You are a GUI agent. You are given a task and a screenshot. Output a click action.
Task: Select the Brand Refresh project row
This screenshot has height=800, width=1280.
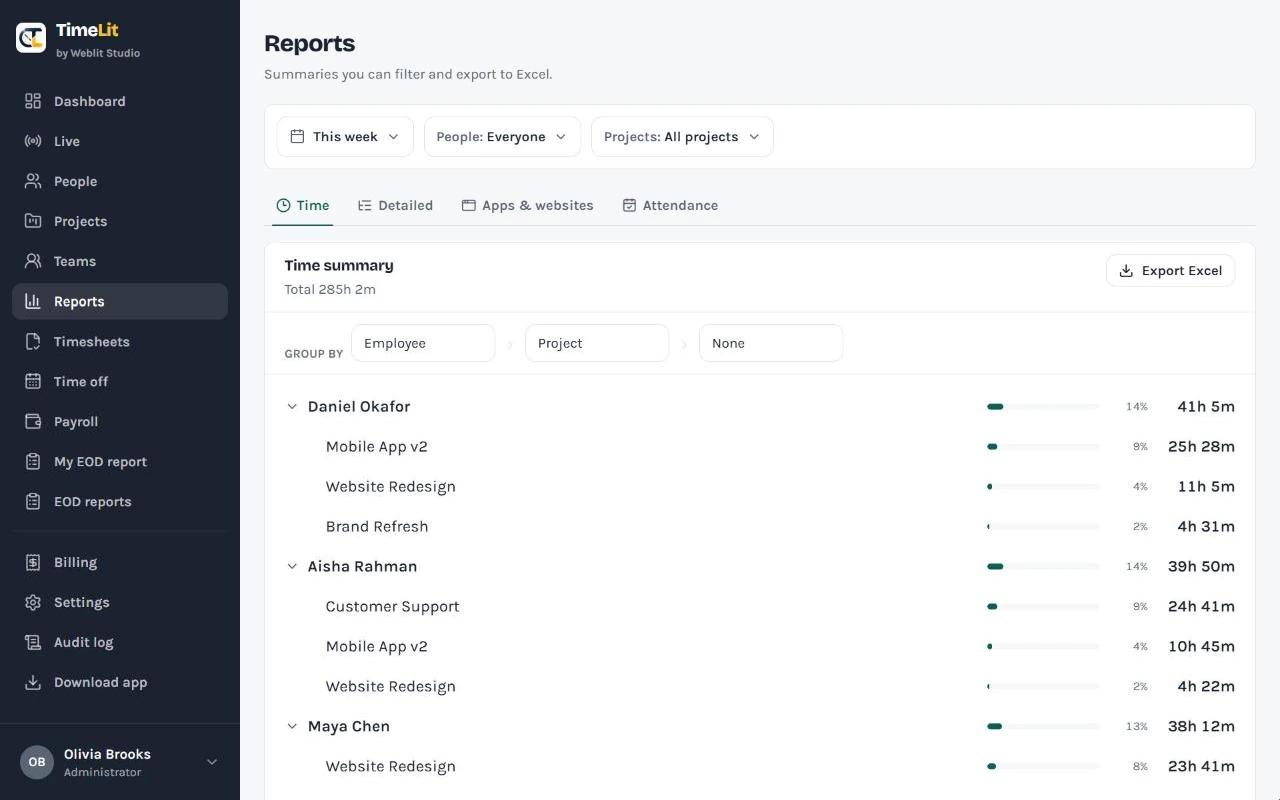tap(760, 526)
